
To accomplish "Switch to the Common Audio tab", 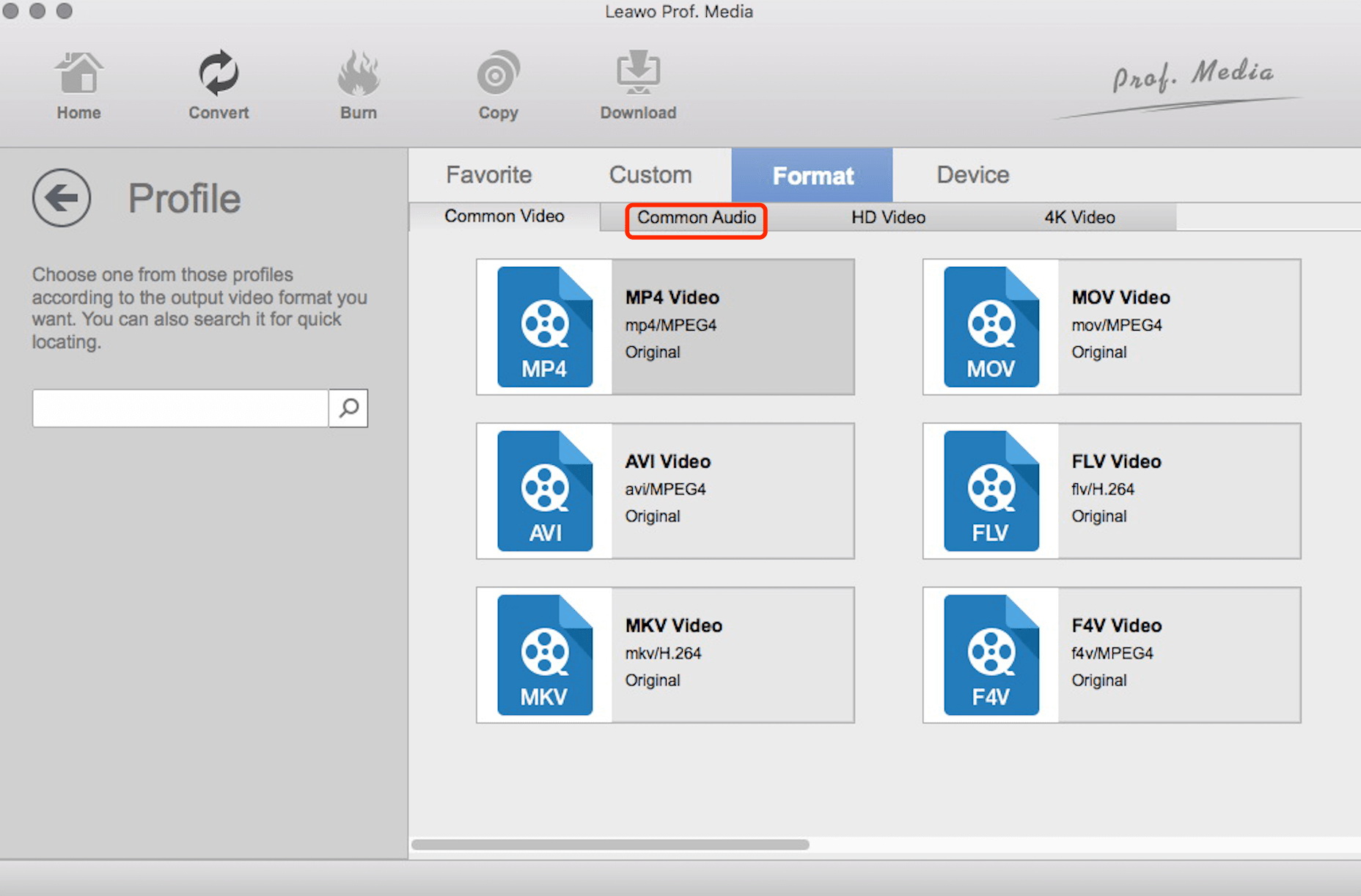I will point(697,218).
